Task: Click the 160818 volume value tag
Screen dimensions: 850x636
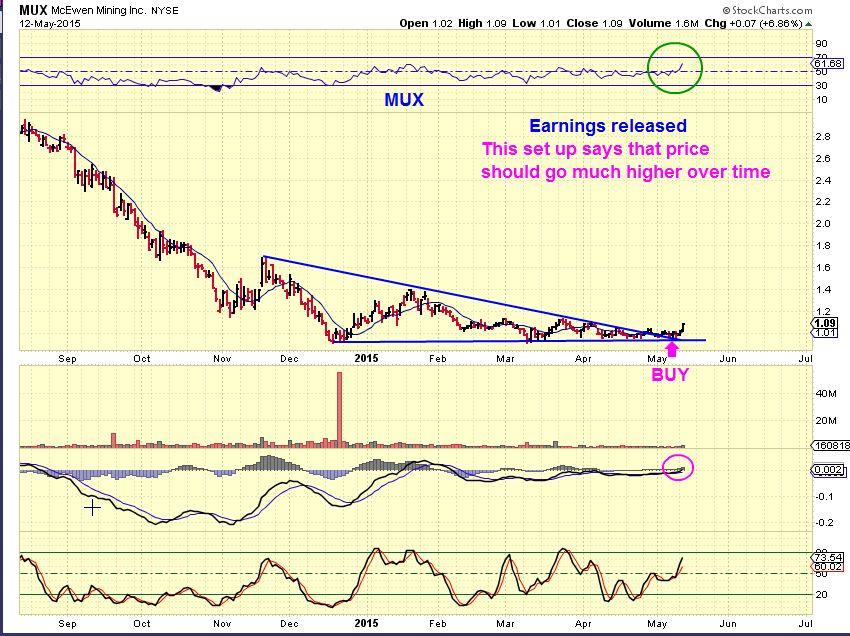Action: coord(831,445)
